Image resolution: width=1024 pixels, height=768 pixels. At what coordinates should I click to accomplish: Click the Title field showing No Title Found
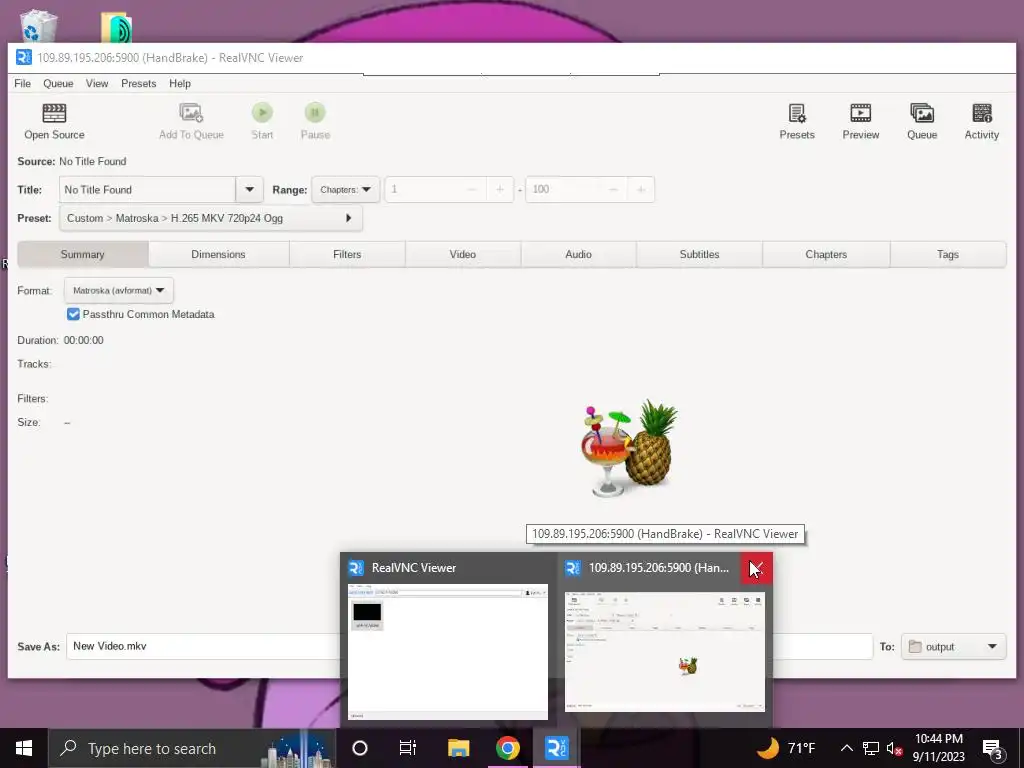148,189
